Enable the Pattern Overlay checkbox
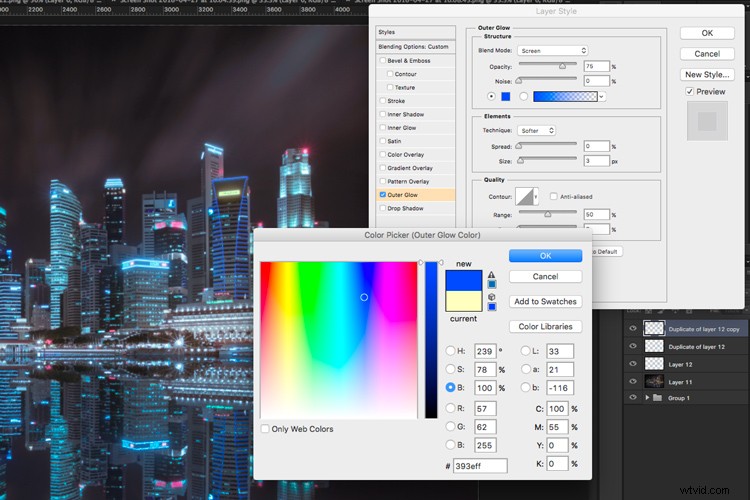Viewport: 750px width, 500px height. tap(383, 181)
